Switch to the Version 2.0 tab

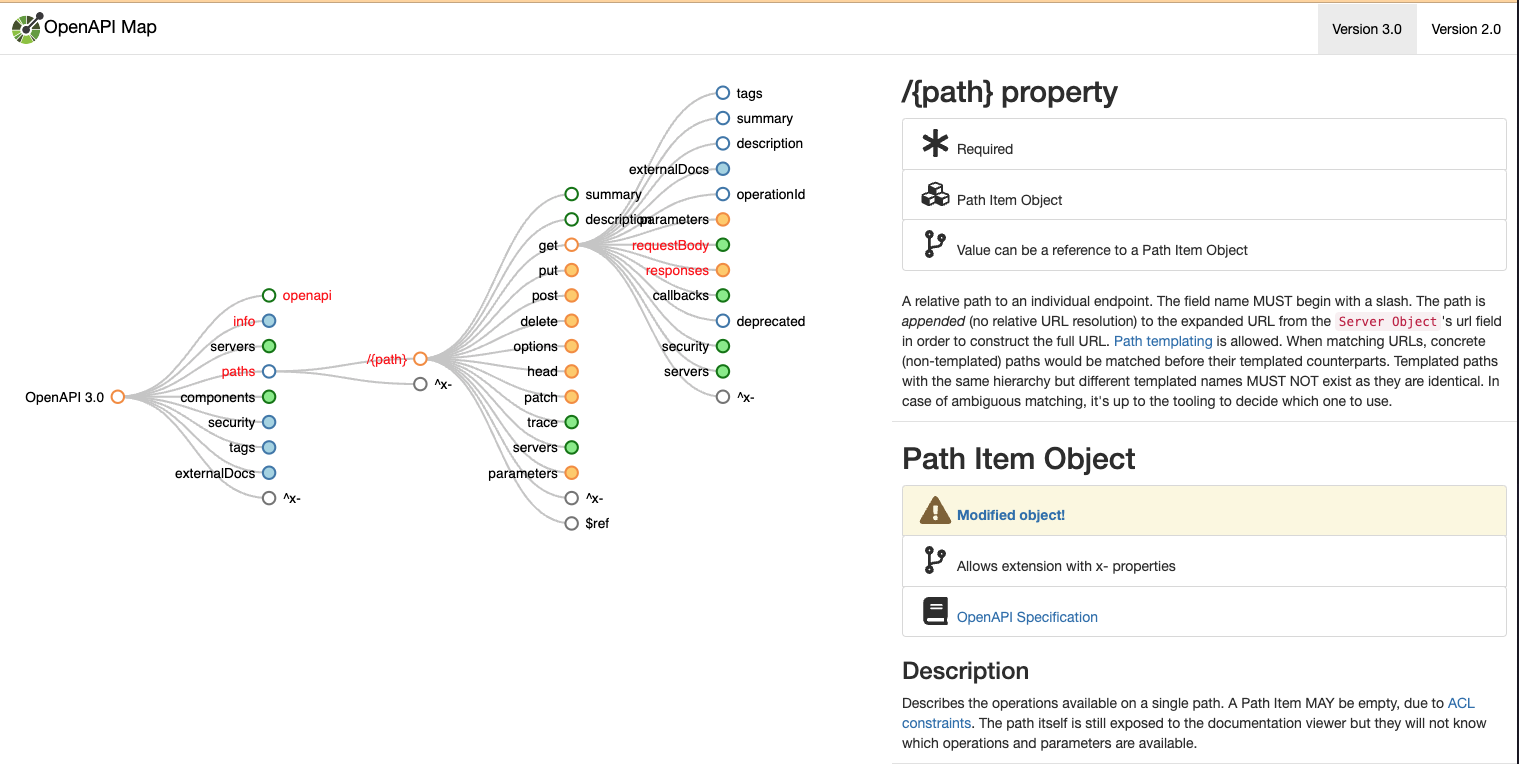point(1466,29)
